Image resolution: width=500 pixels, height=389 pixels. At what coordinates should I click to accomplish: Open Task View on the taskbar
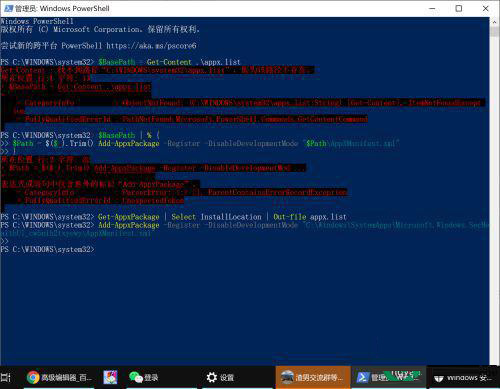(6, 377)
